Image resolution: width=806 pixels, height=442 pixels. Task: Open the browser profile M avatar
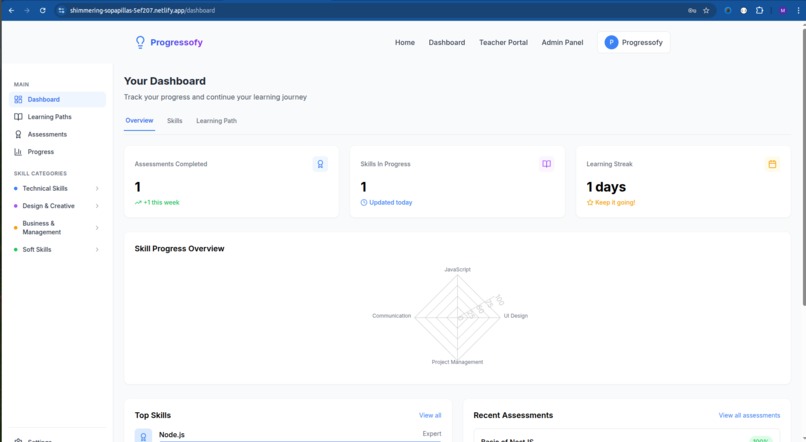(782, 10)
